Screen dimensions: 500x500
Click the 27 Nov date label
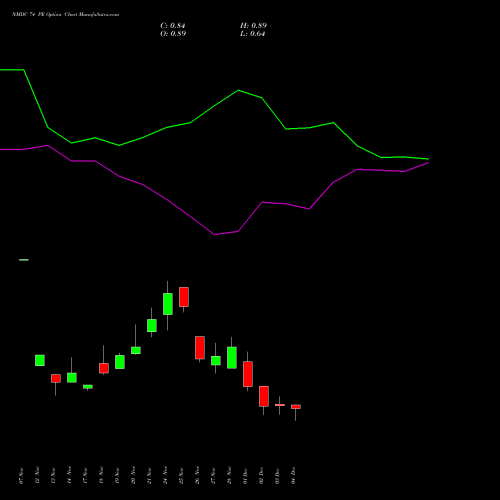[214, 476]
